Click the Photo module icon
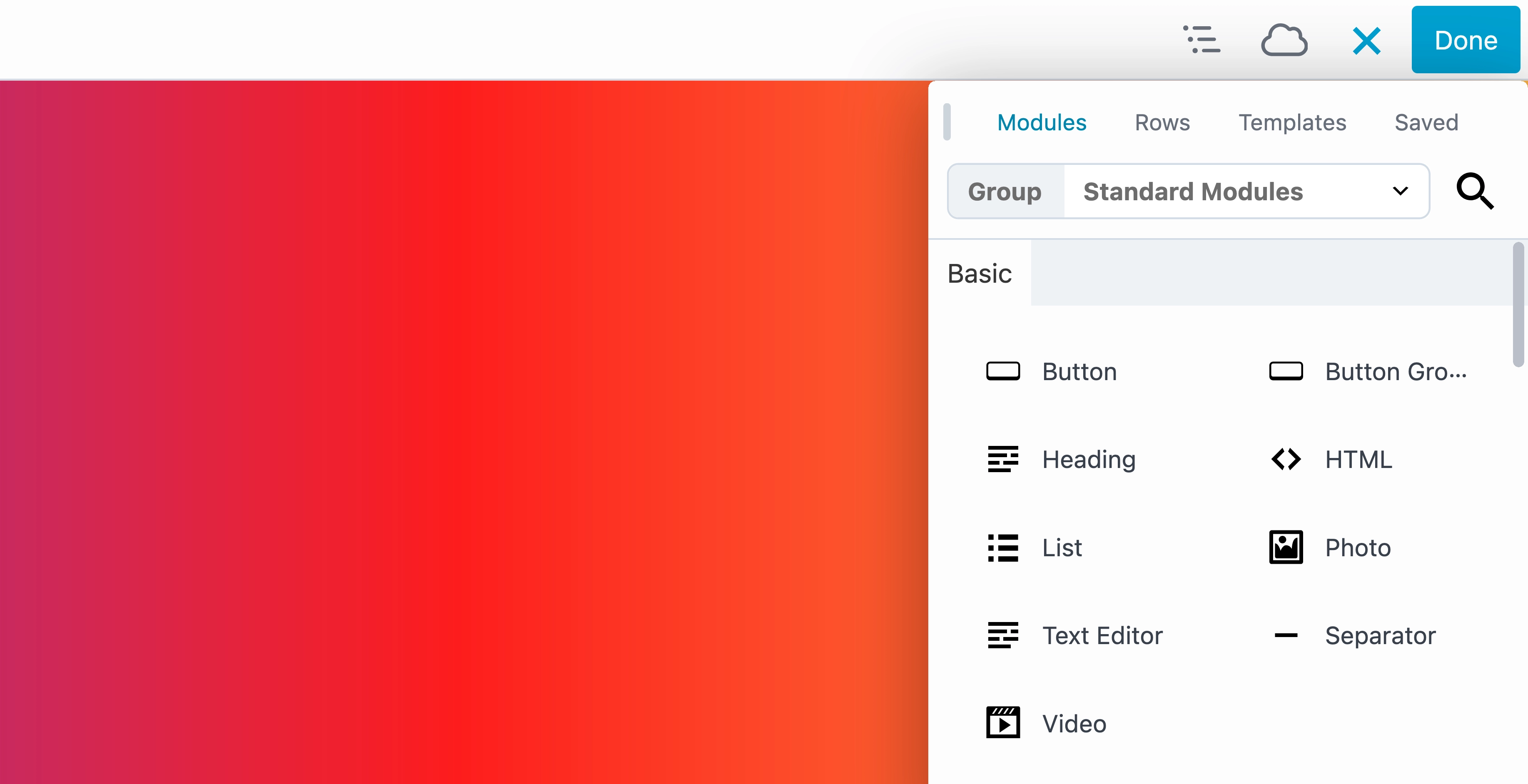The width and height of the screenshot is (1528, 784). click(1286, 548)
